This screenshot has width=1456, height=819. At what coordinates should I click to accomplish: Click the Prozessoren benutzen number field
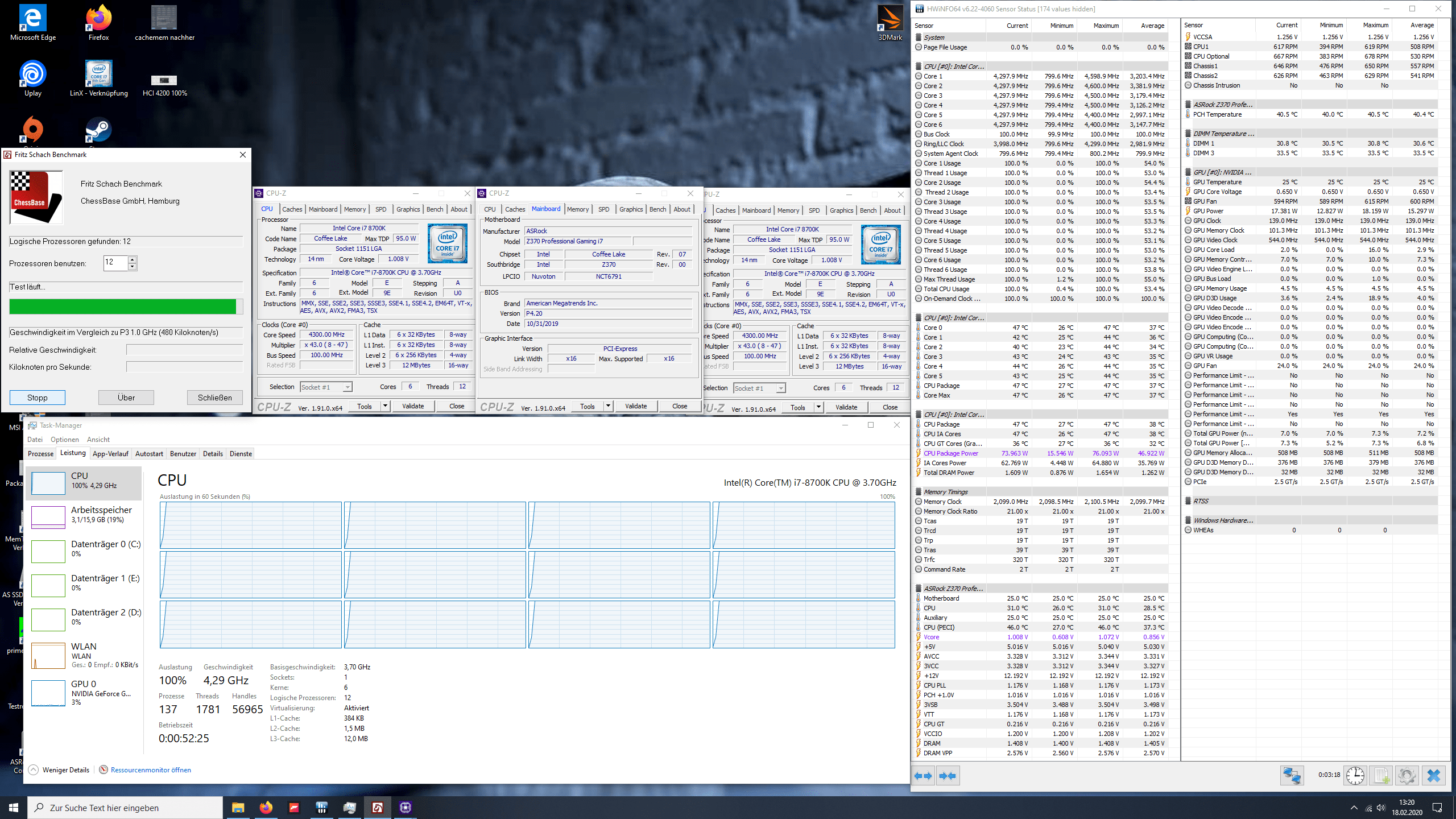point(115,263)
